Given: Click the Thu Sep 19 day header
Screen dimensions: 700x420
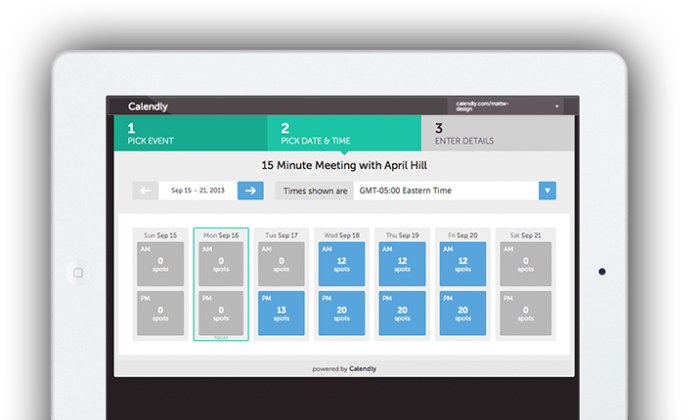Looking at the screenshot, I should click(402, 235).
